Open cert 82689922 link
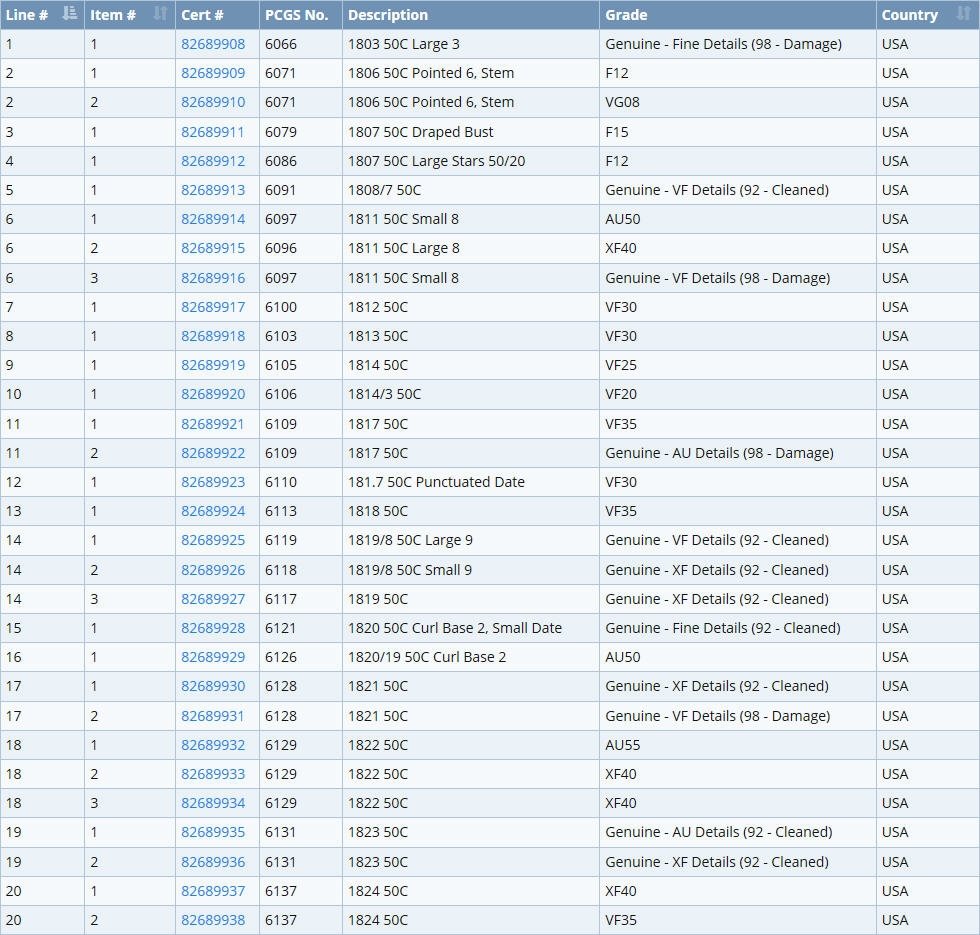This screenshot has height=935, width=980. 213,453
